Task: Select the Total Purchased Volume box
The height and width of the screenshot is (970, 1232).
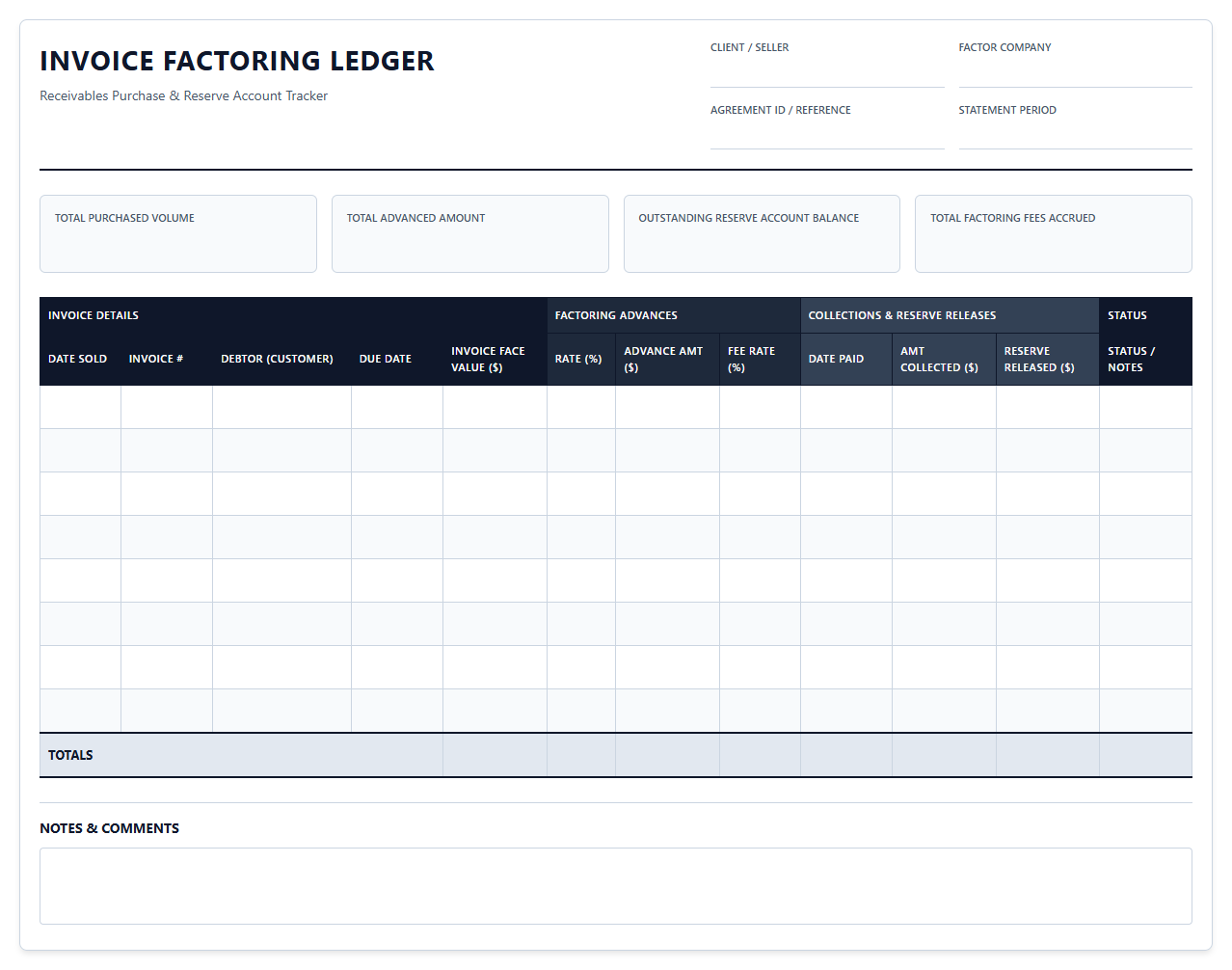Action: point(178,234)
